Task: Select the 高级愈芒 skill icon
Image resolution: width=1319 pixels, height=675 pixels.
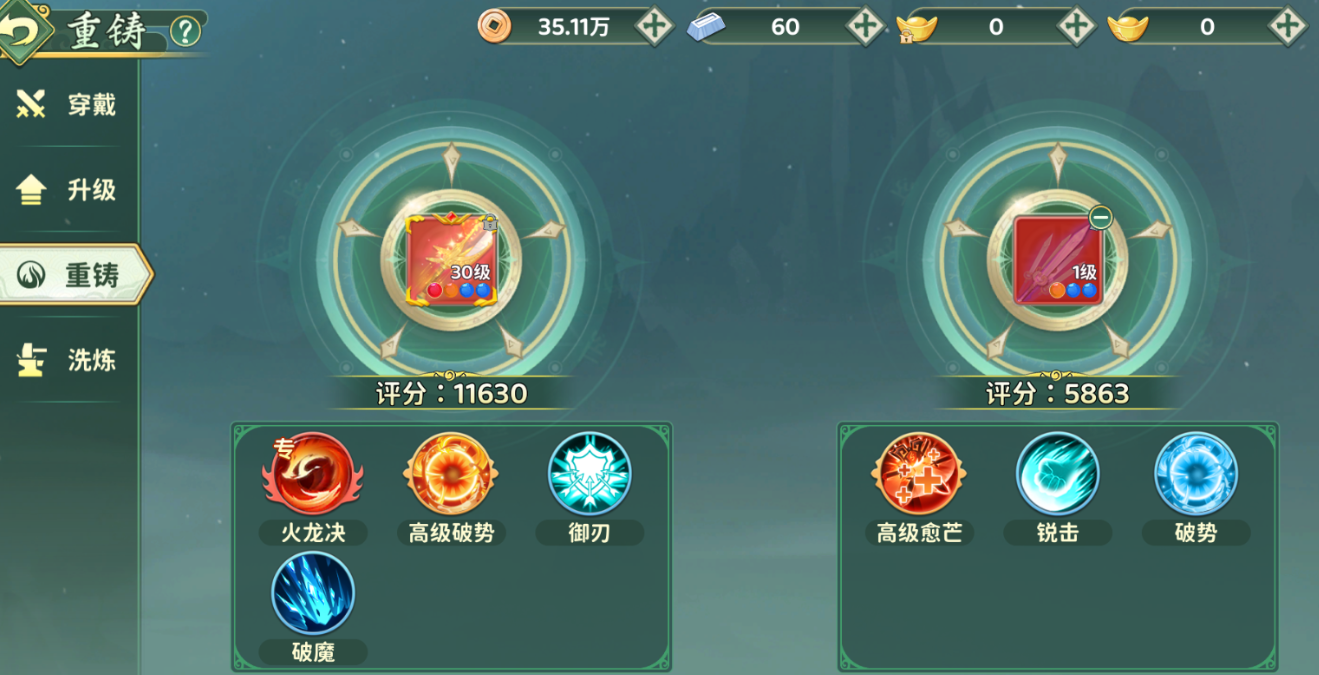Action: click(918, 474)
